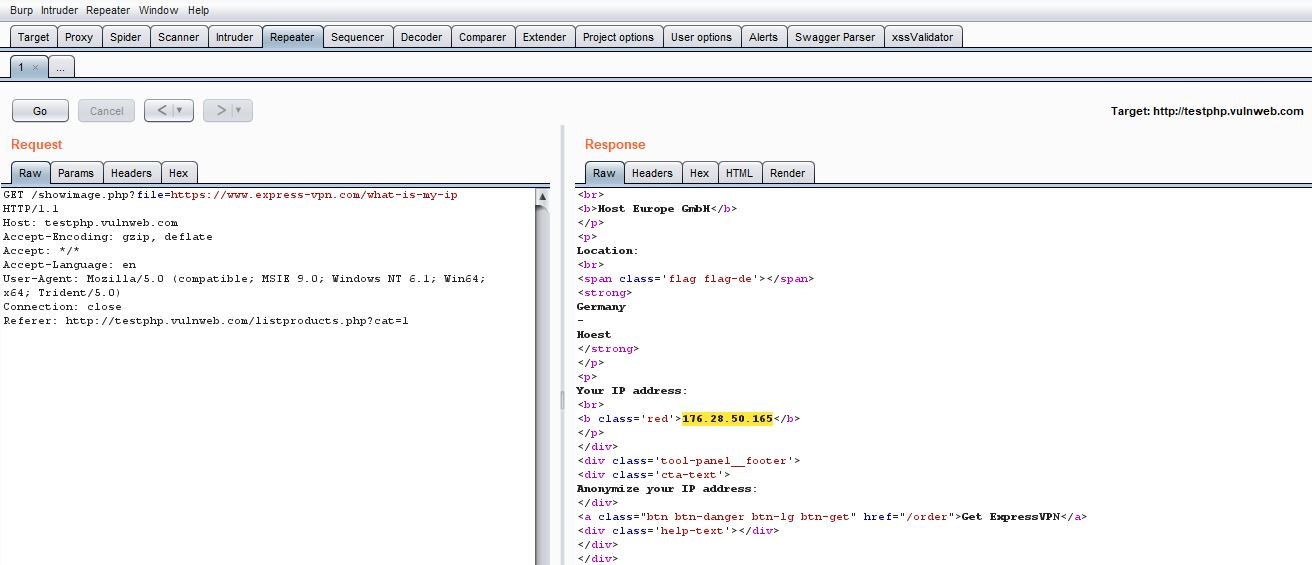Add a new repeater tab with ...
Image resolution: width=1312 pixels, height=565 pixels.
[x=60, y=67]
